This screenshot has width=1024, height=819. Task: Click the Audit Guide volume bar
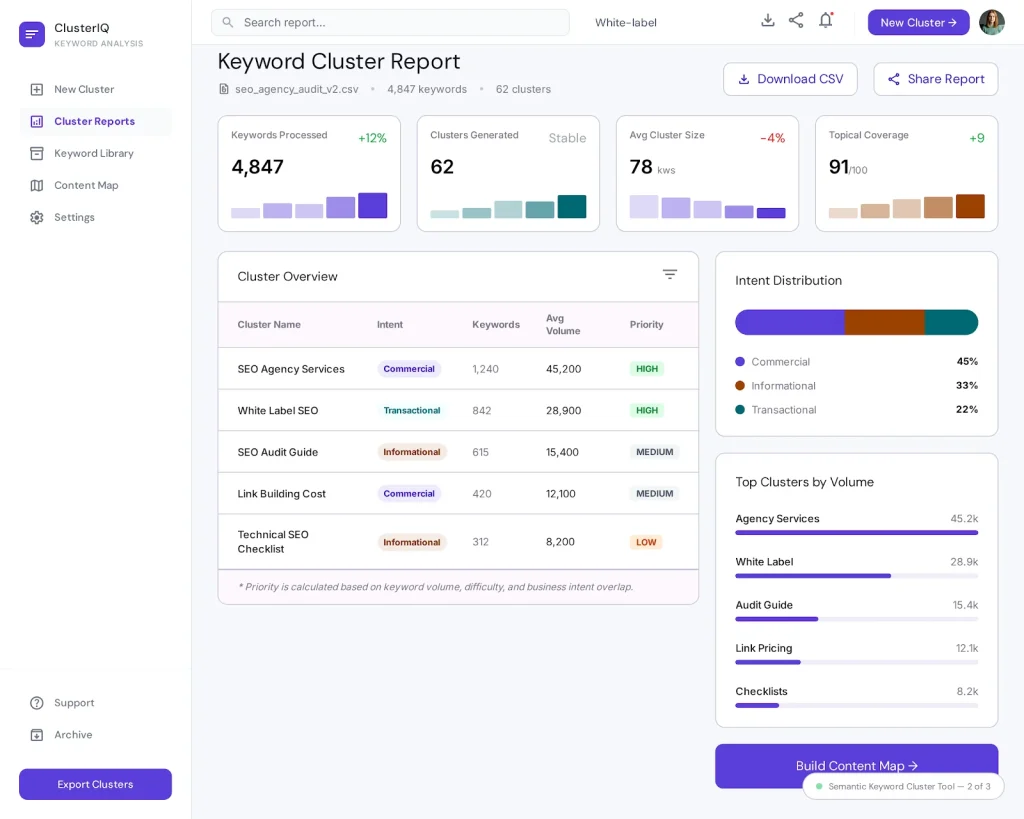[857, 619]
